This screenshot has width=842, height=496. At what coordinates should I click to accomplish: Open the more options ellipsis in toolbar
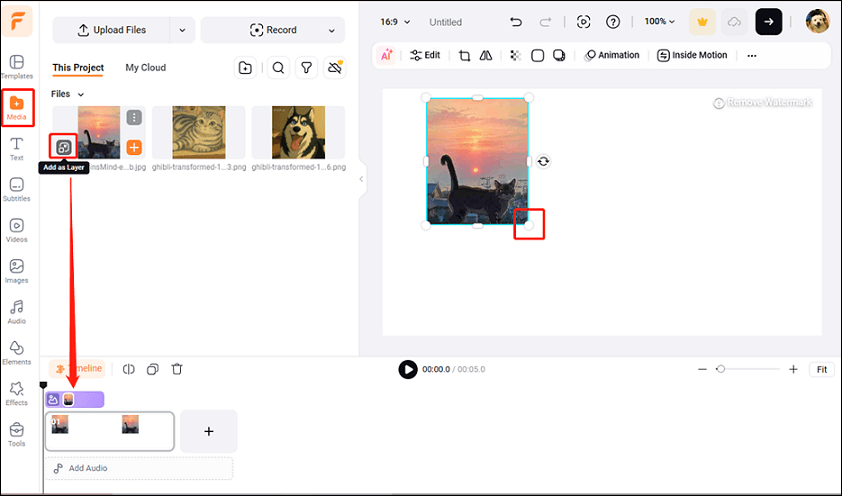[x=752, y=55]
